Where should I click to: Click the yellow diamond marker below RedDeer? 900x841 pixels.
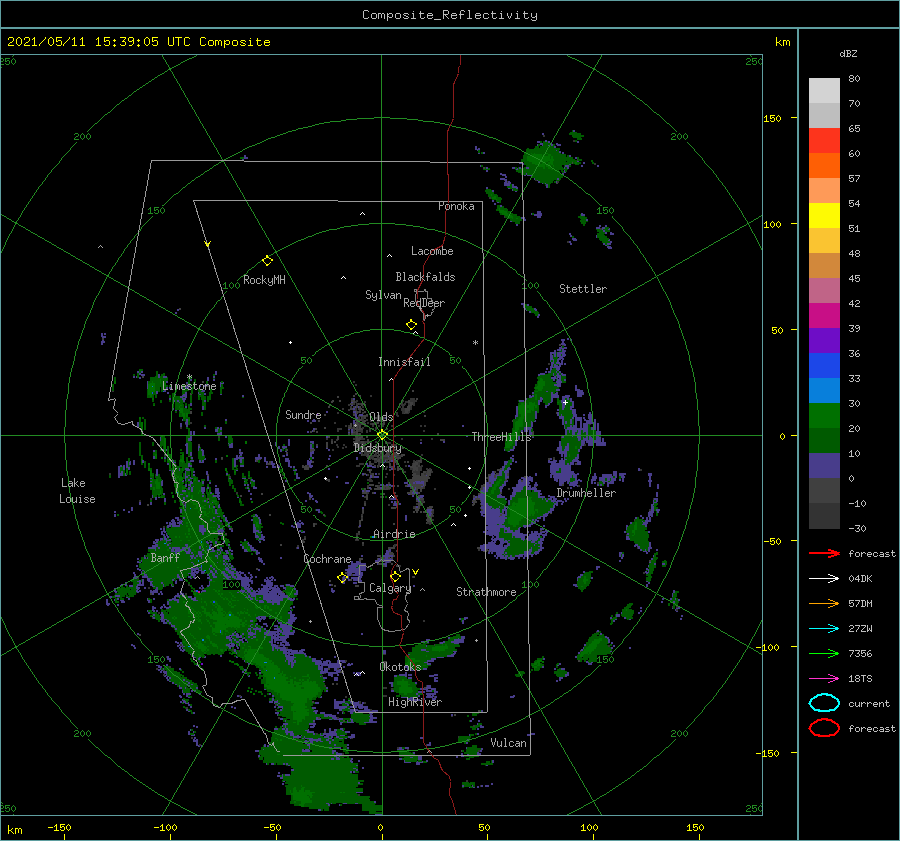point(411,325)
